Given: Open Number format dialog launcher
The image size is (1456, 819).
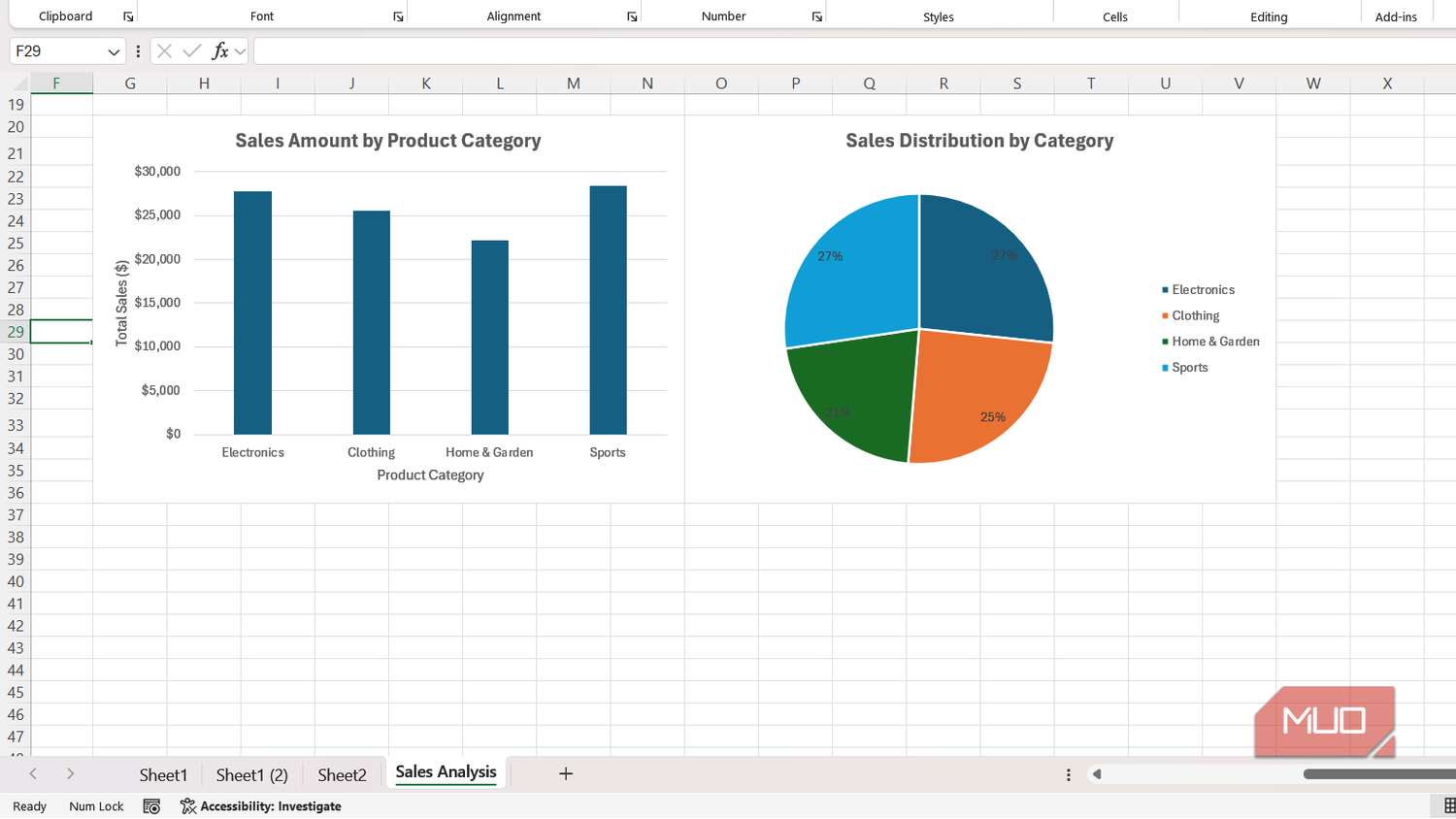Looking at the screenshot, I should click(817, 16).
